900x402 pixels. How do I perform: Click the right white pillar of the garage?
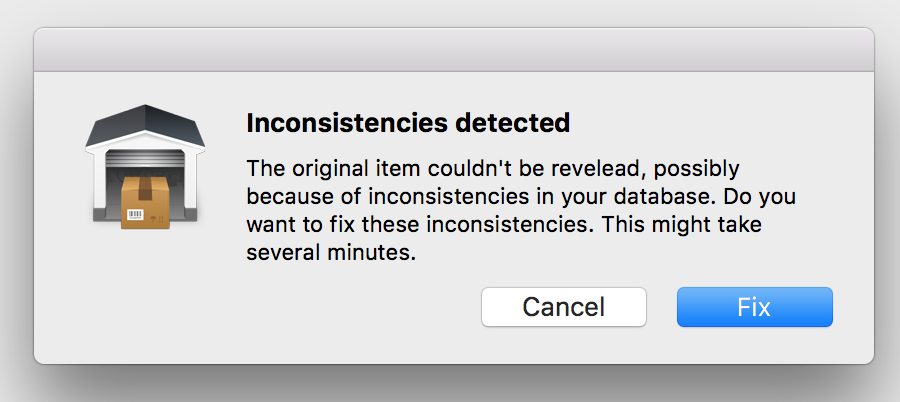[x=192, y=181]
